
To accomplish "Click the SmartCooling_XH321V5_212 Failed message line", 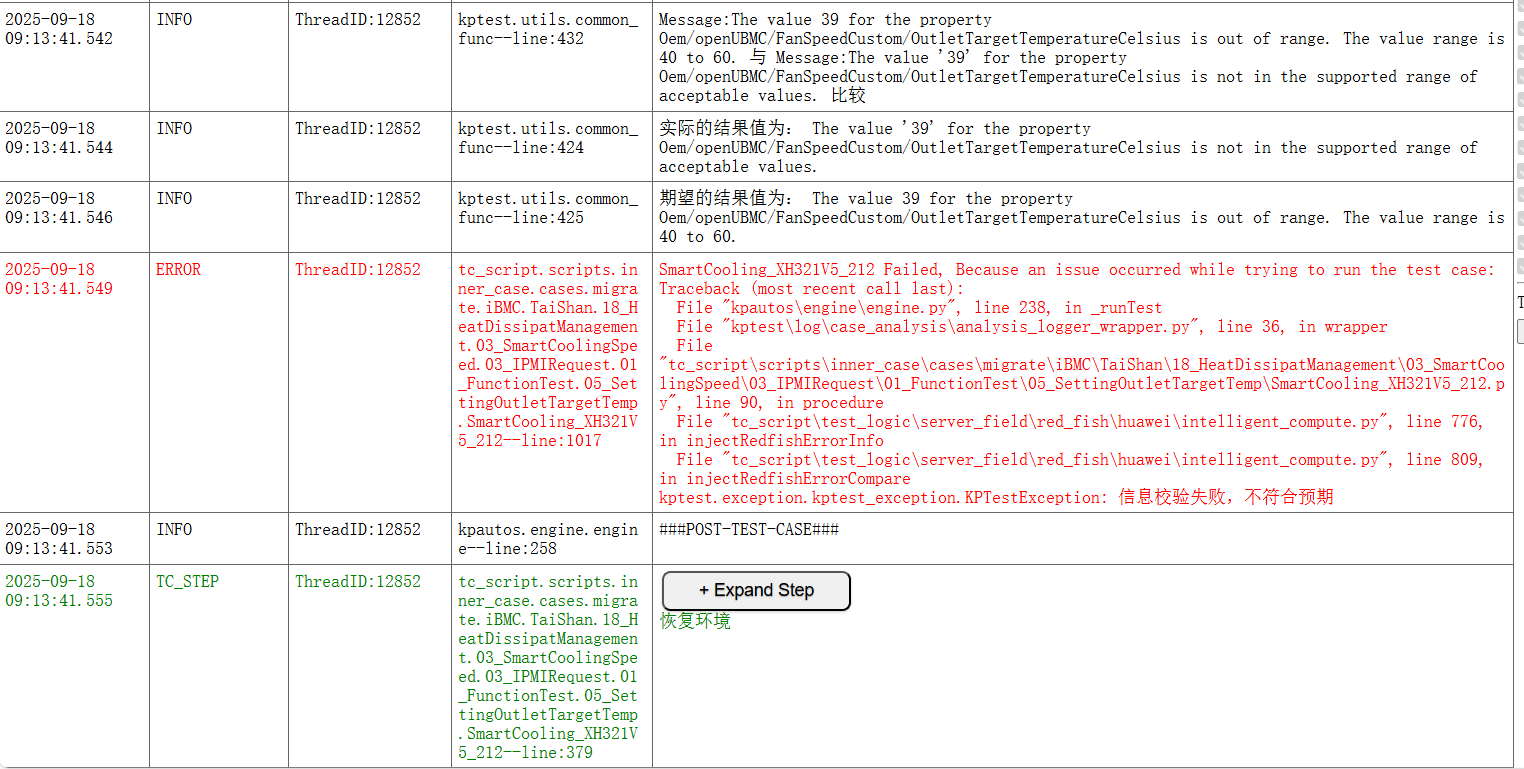I will pyautogui.click(x=1076, y=270).
